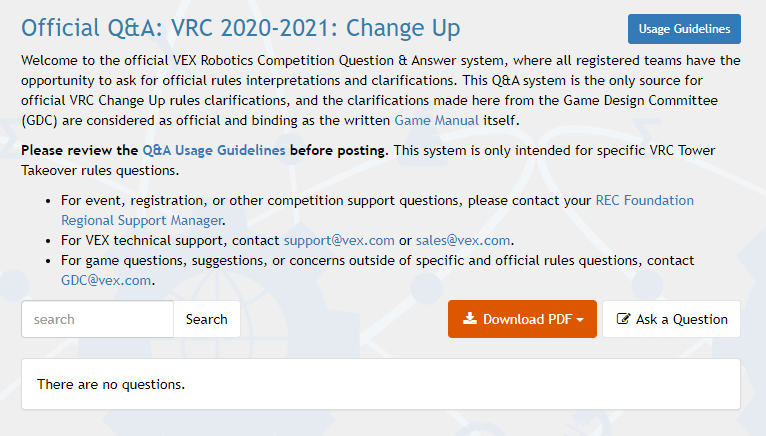Viewport: 766px width, 436px height.
Task: Email the GDC via GDC@vex.com link
Action: (x=107, y=280)
